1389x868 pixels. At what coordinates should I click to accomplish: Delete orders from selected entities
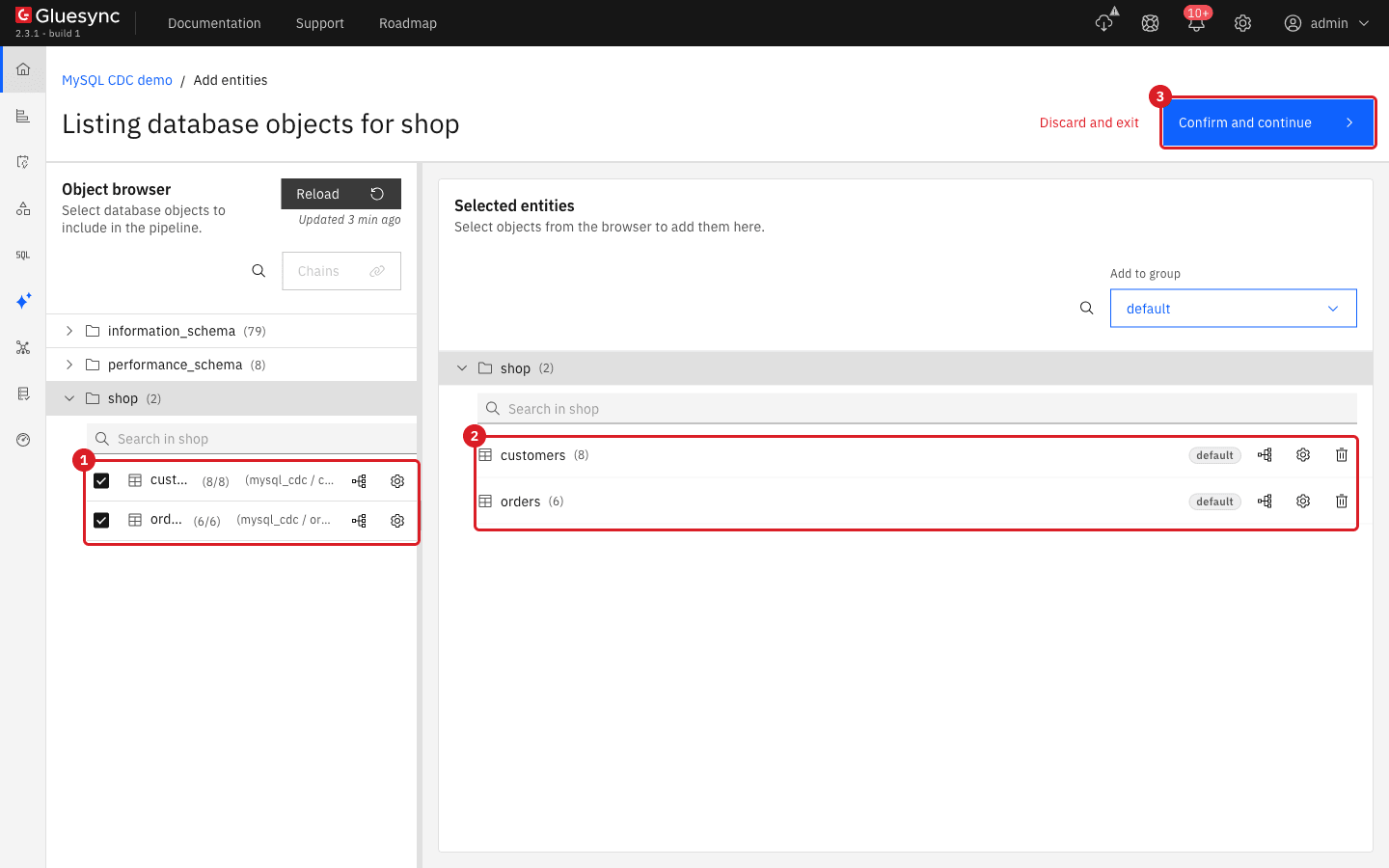(1342, 502)
